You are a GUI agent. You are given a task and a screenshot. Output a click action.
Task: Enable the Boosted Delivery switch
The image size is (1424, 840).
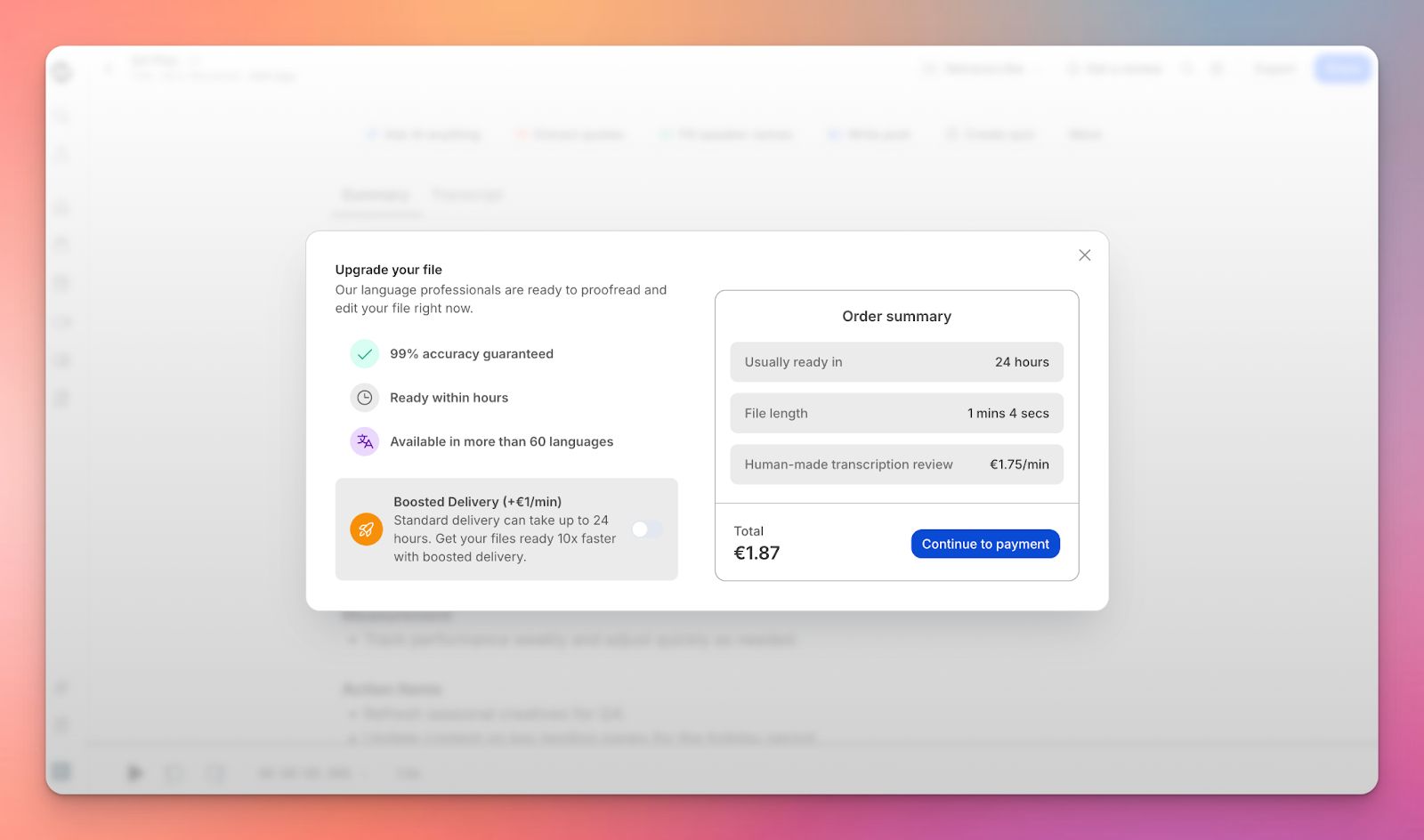pyautogui.click(x=647, y=529)
